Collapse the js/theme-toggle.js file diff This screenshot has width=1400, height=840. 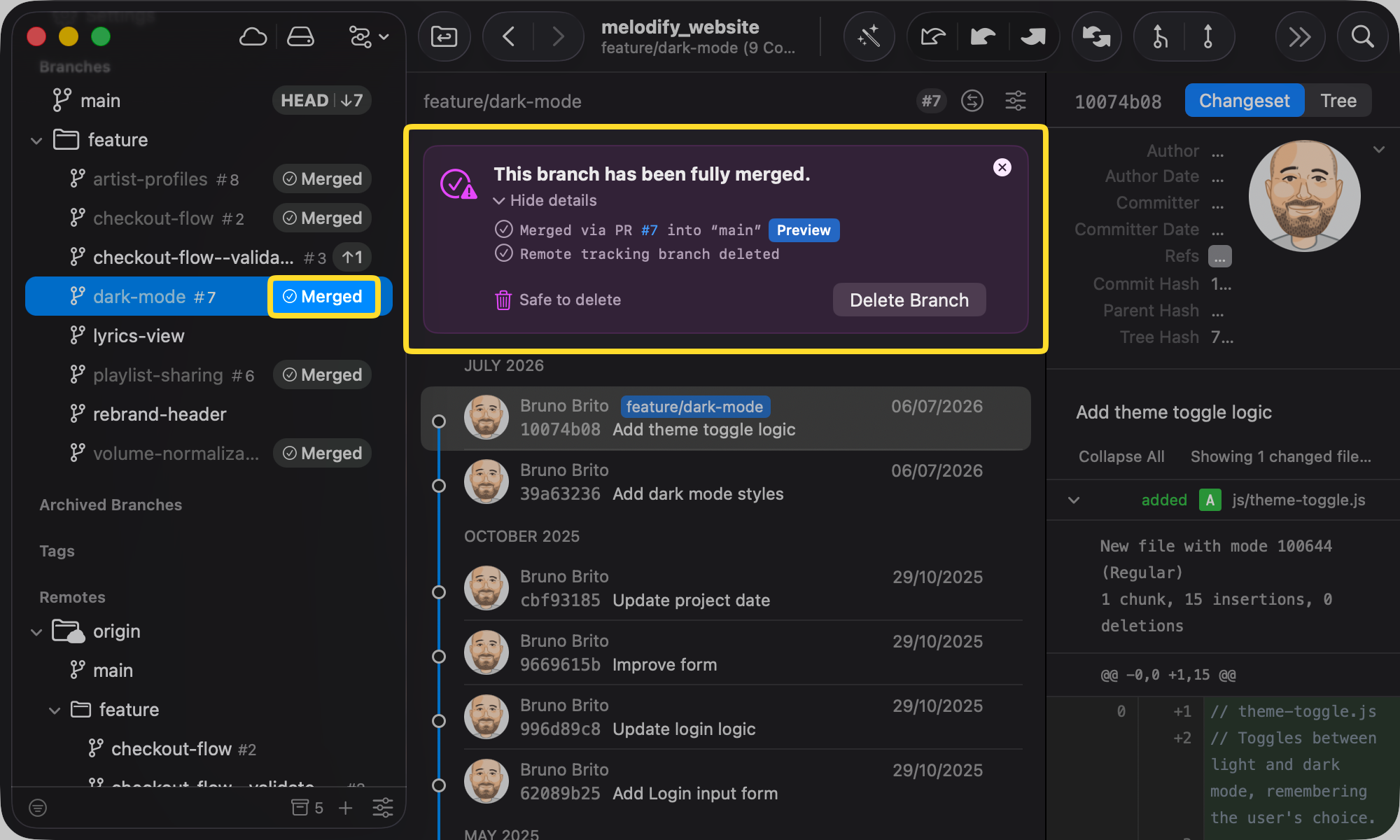pyautogui.click(x=1074, y=500)
